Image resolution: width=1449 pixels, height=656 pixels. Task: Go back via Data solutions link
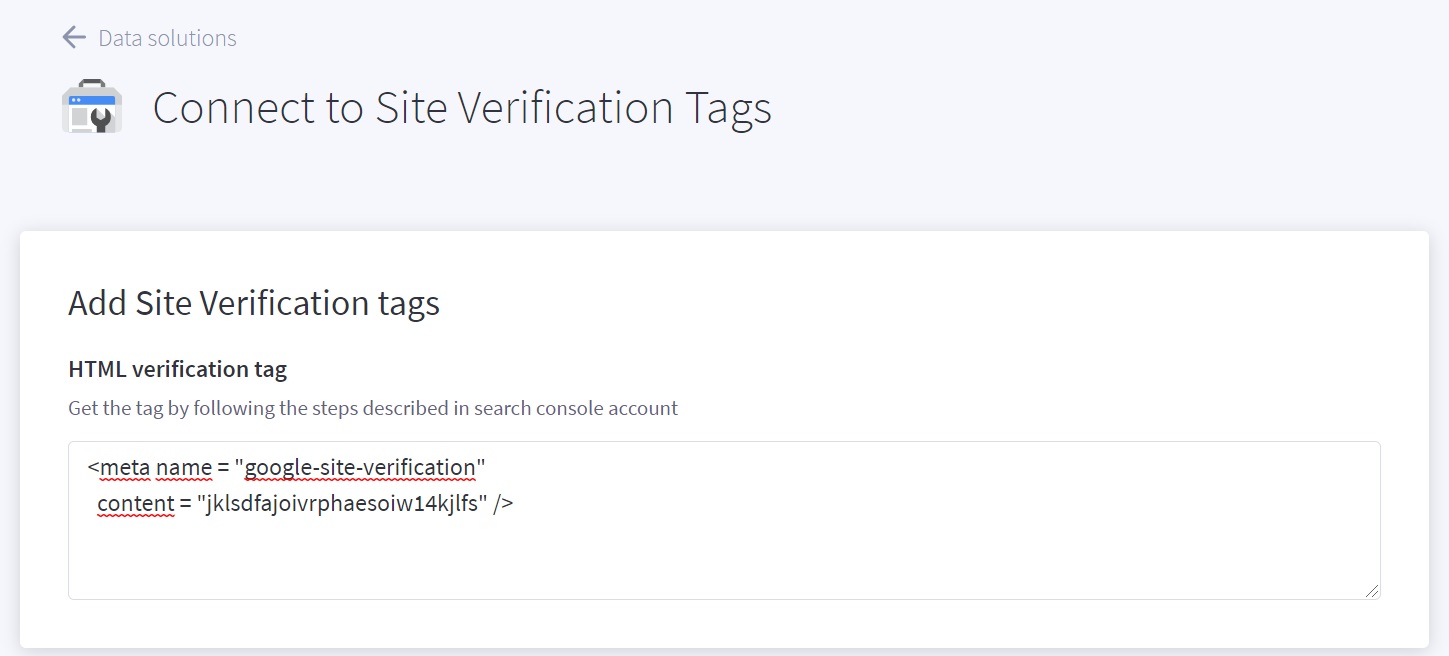point(167,38)
